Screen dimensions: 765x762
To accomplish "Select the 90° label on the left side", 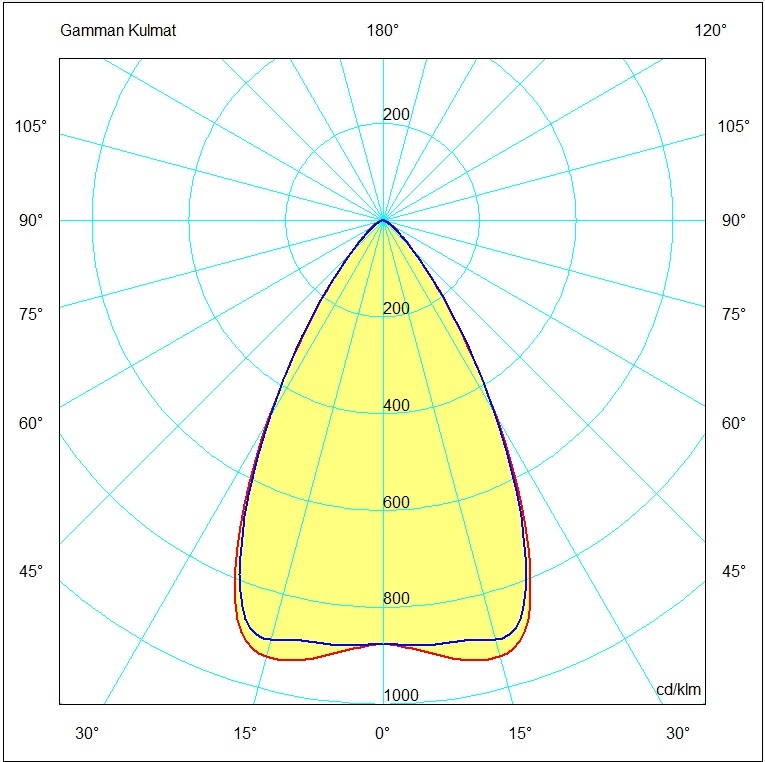I will pyautogui.click(x=33, y=220).
